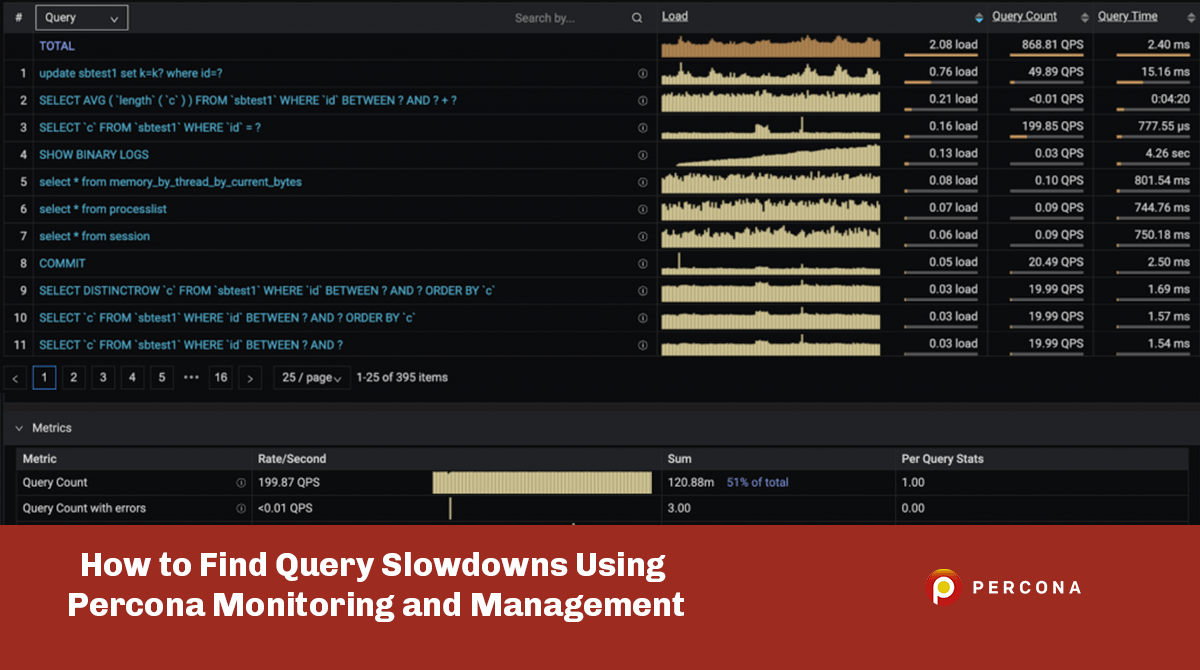Click the search magnifier icon
This screenshot has width=1200, height=670.
coord(637,18)
